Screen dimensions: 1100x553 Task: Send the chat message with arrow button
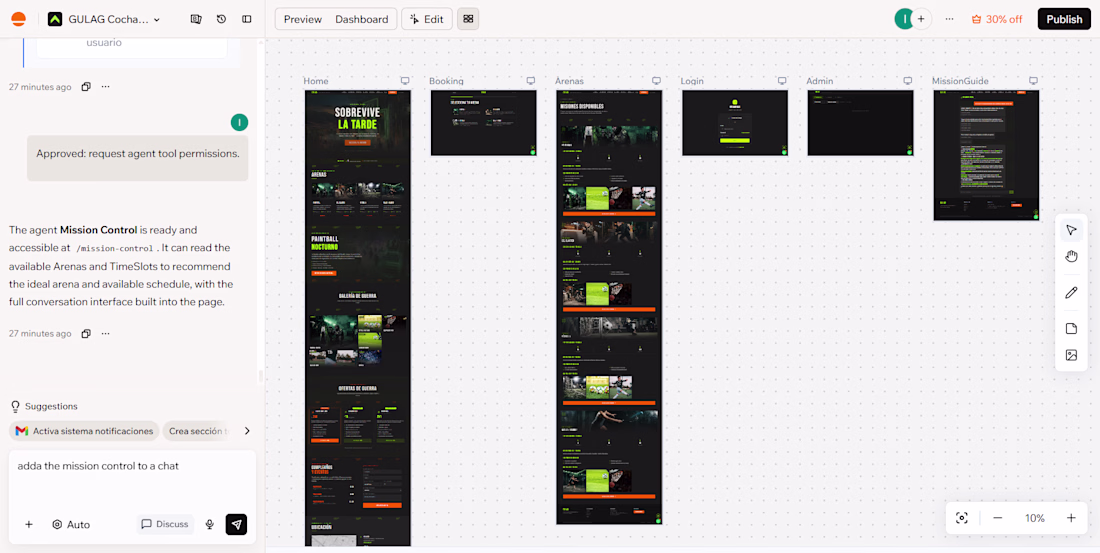(236, 524)
